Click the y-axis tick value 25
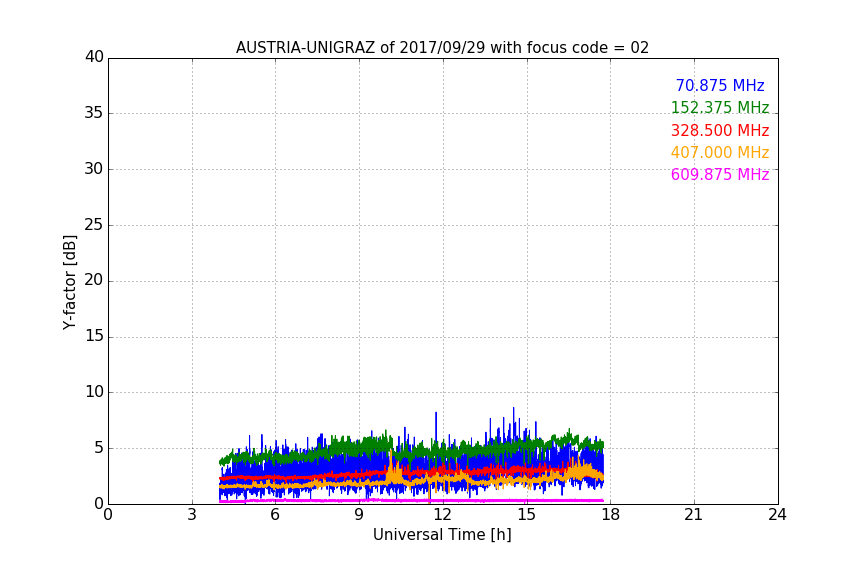Viewport: 864px width, 576px height. [x=94, y=225]
